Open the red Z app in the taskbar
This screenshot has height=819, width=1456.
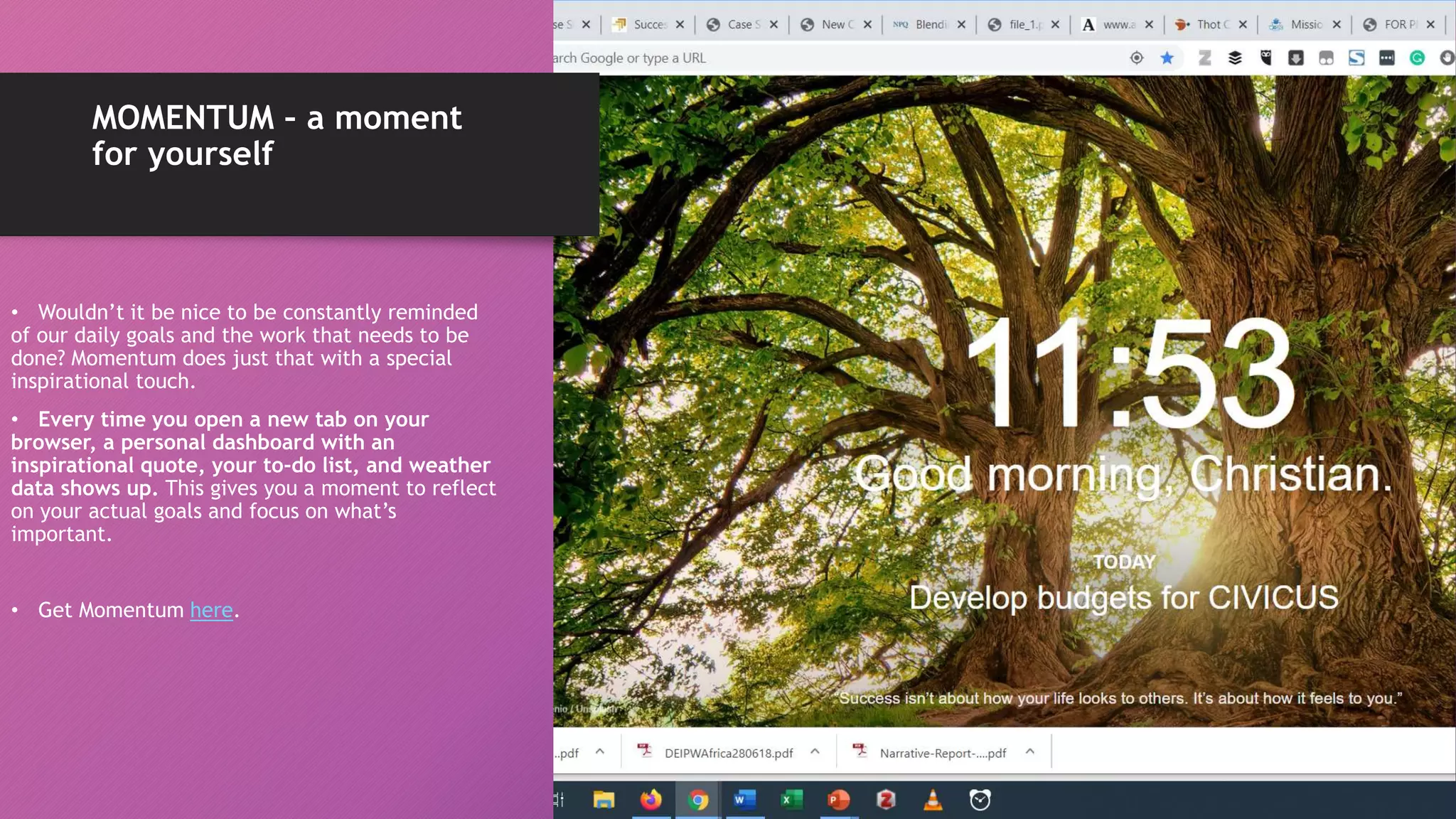[x=886, y=800]
